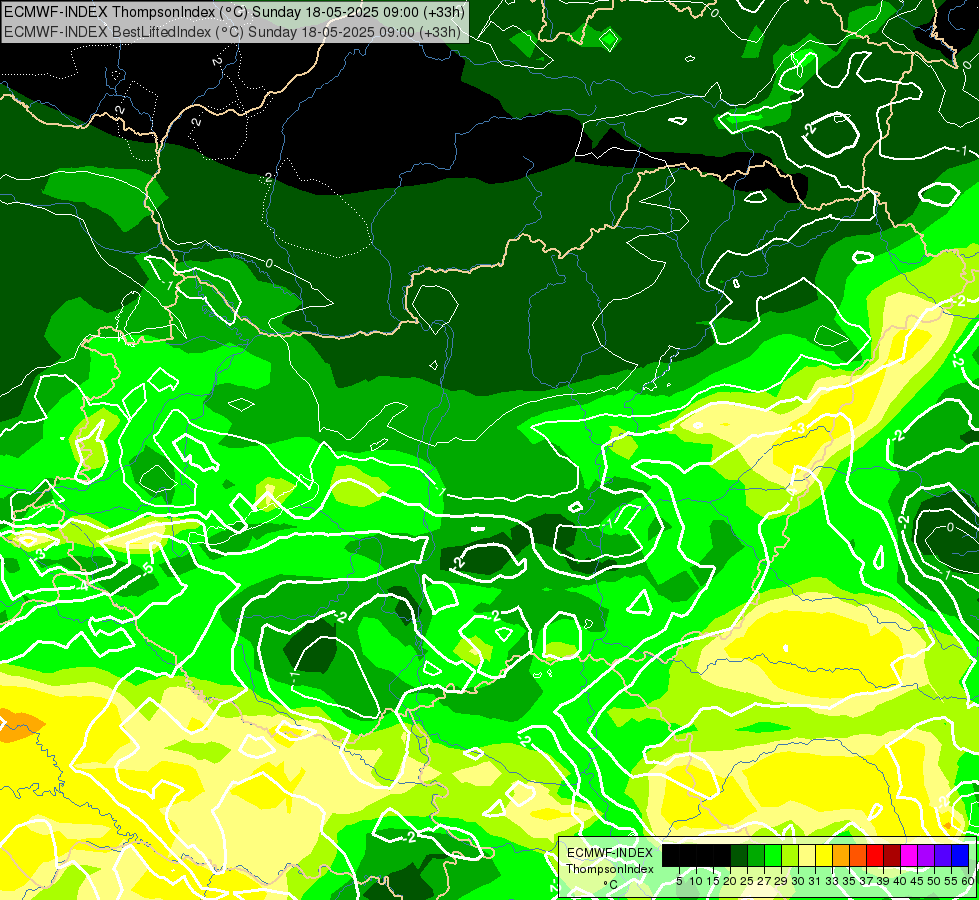The width and height of the screenshot is (979, 900).
Task: Click the legend scale value 39
Action: pos(883,881)
